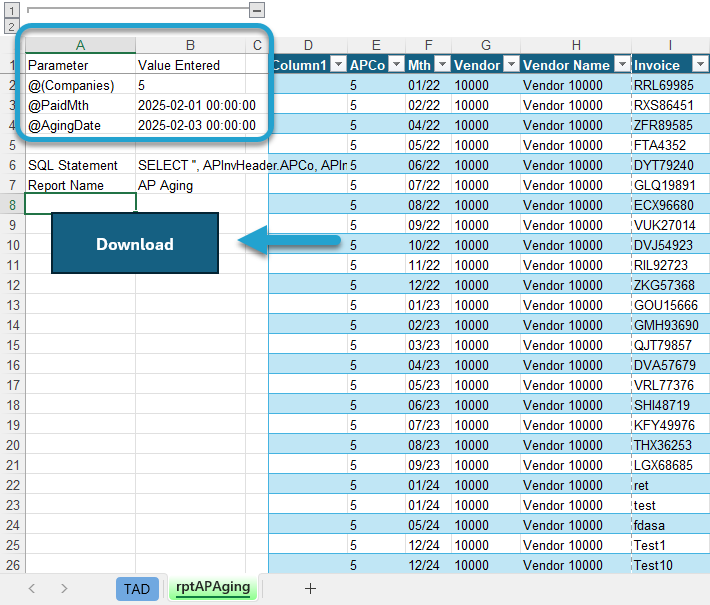Click invoice ZFR89585

tap(670, 125)
